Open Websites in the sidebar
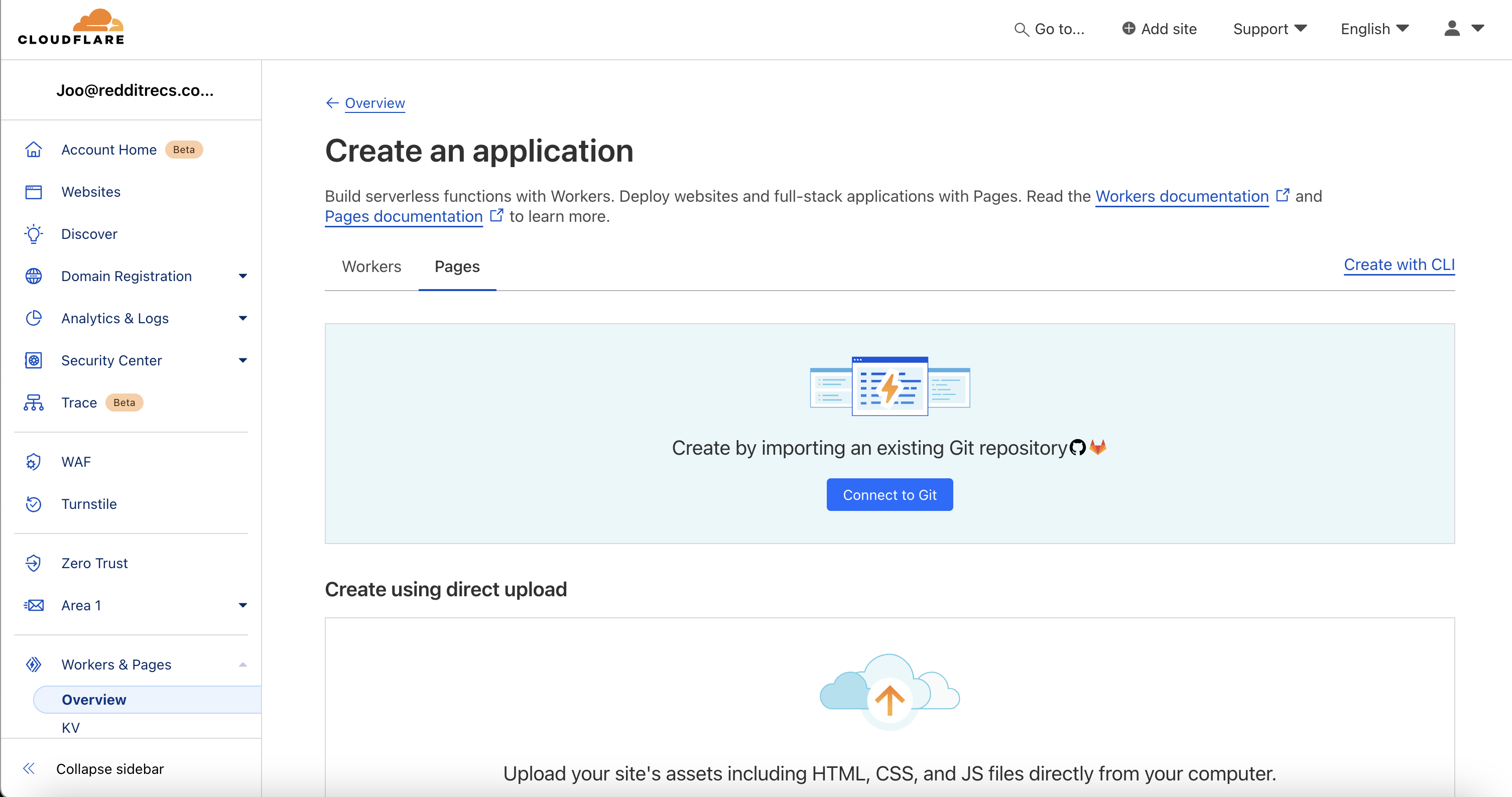Screen dimensions: 1512x797 [91, 192]
